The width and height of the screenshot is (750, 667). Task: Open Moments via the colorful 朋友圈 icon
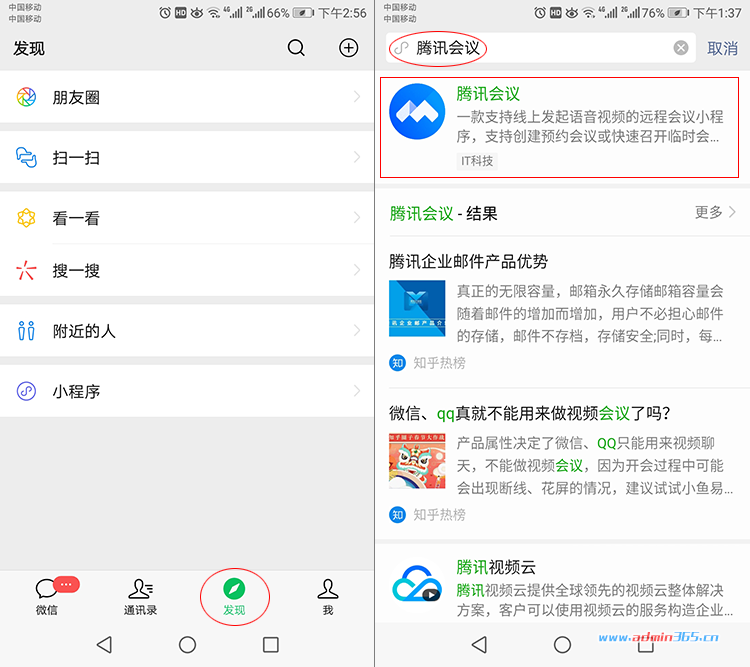[26, 97]
